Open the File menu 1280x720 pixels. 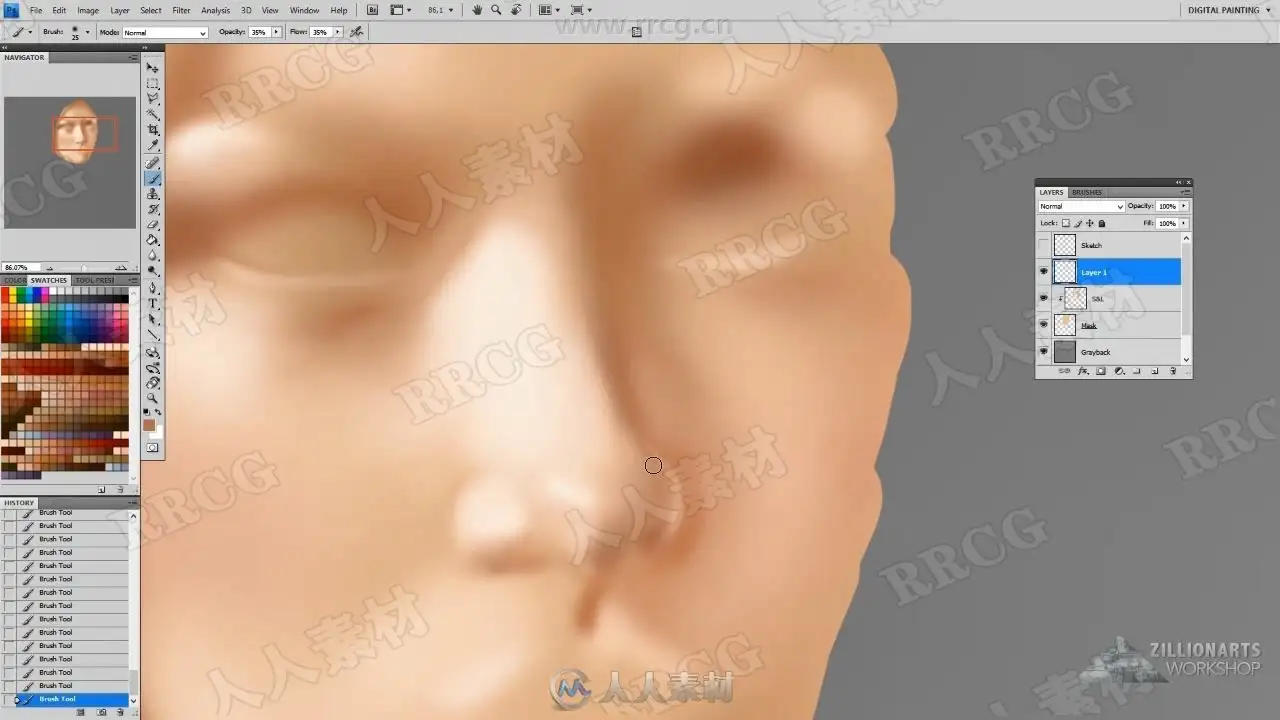[36, 10]
